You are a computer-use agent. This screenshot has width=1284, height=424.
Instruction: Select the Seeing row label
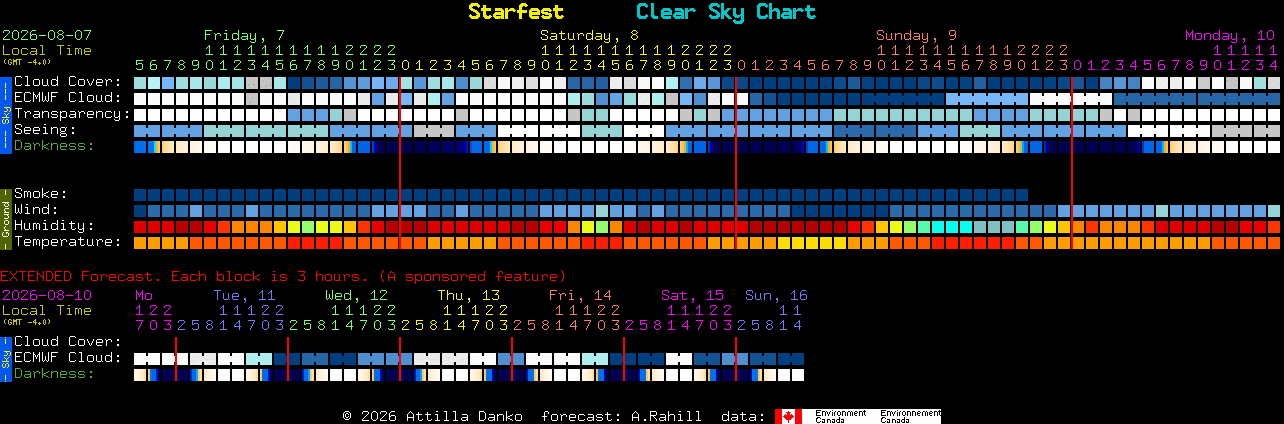45,130
